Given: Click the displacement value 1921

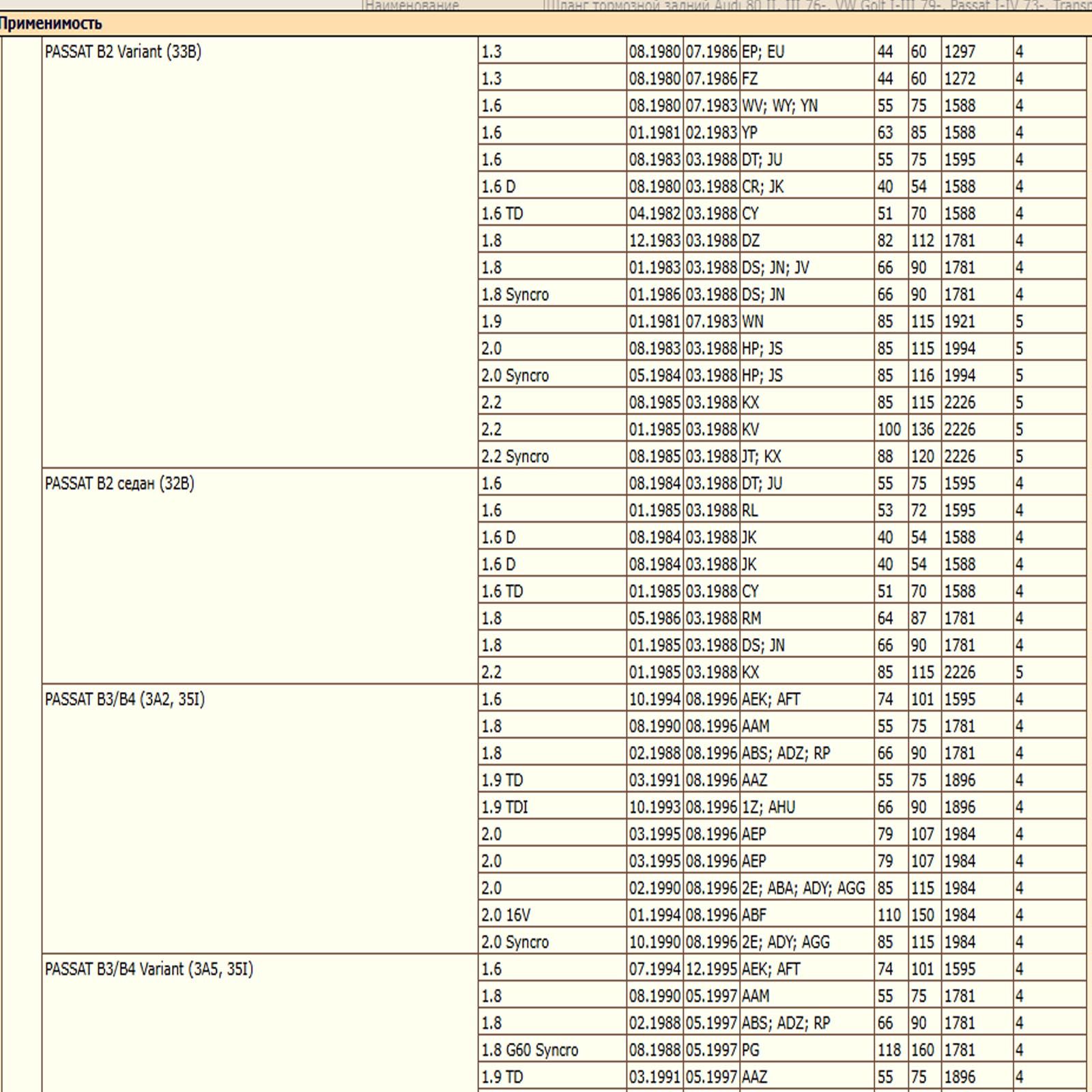Looking at the screenshot, I should point(977,321).
